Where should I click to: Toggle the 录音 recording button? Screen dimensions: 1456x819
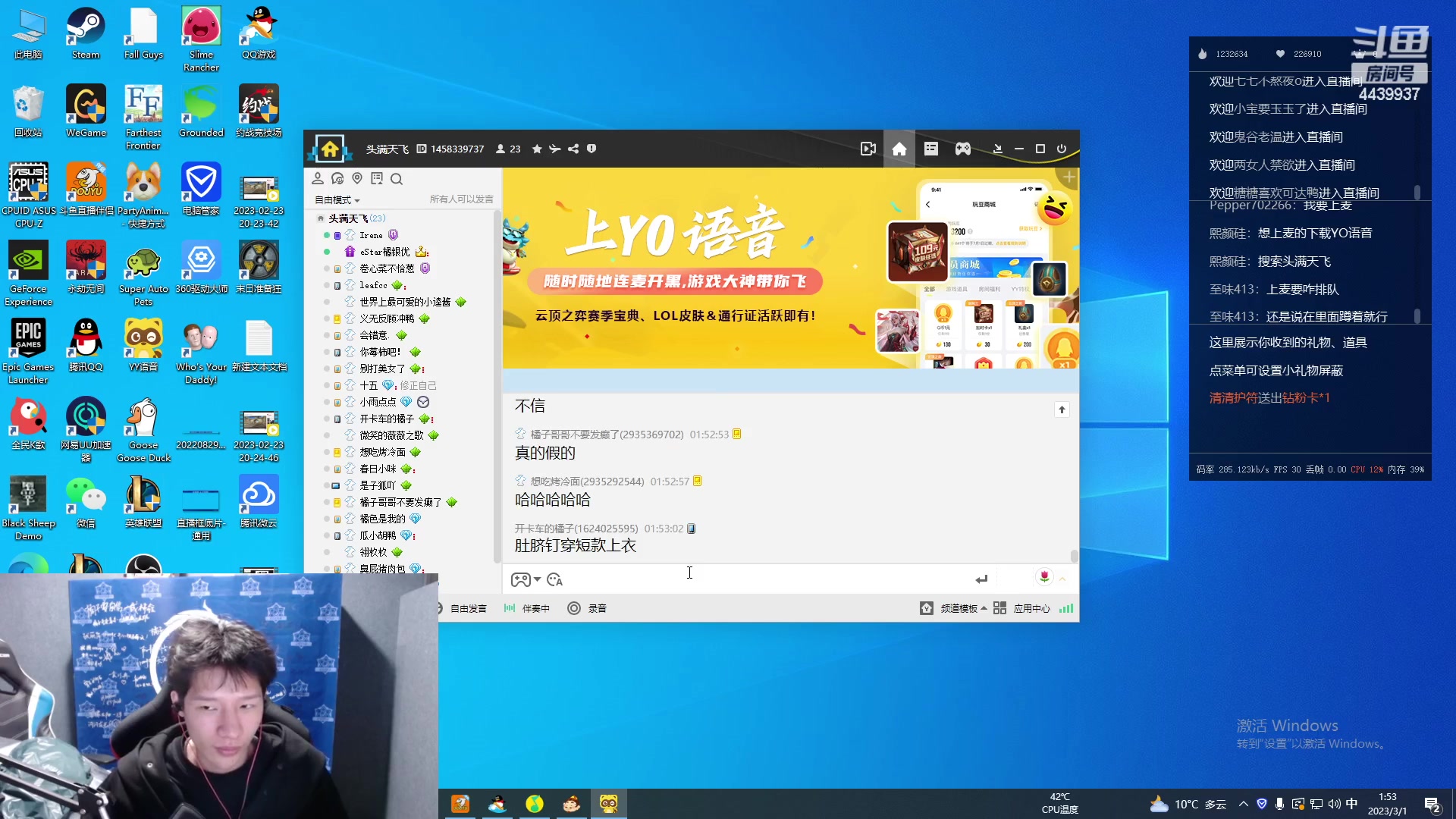[x=587, y=608]
